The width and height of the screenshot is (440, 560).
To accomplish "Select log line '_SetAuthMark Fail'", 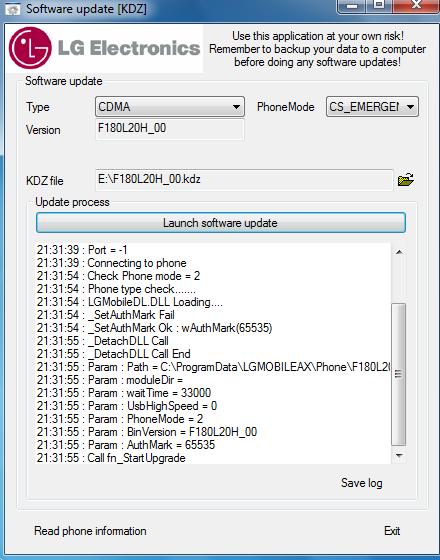I will (x=106, y=315).
